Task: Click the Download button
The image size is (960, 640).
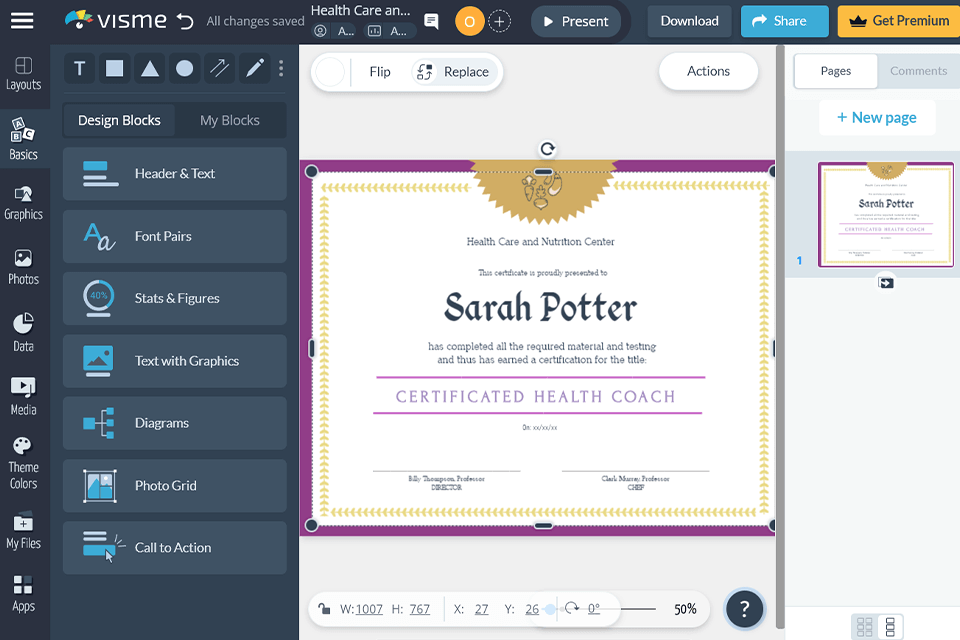Action: pyautogui.click(x=689, y=21)
